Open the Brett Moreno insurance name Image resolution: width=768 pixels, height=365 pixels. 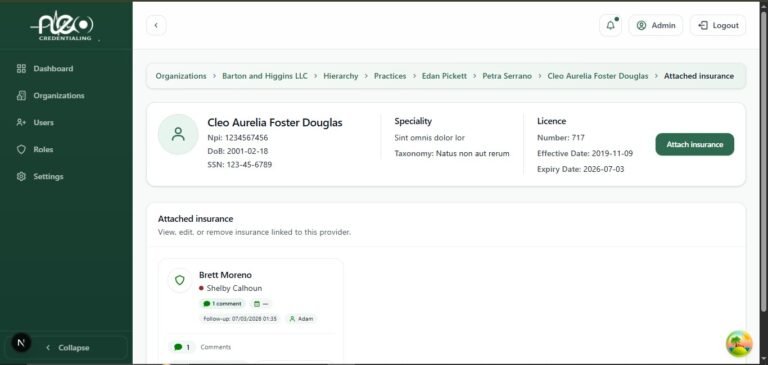tap(225, 275)
